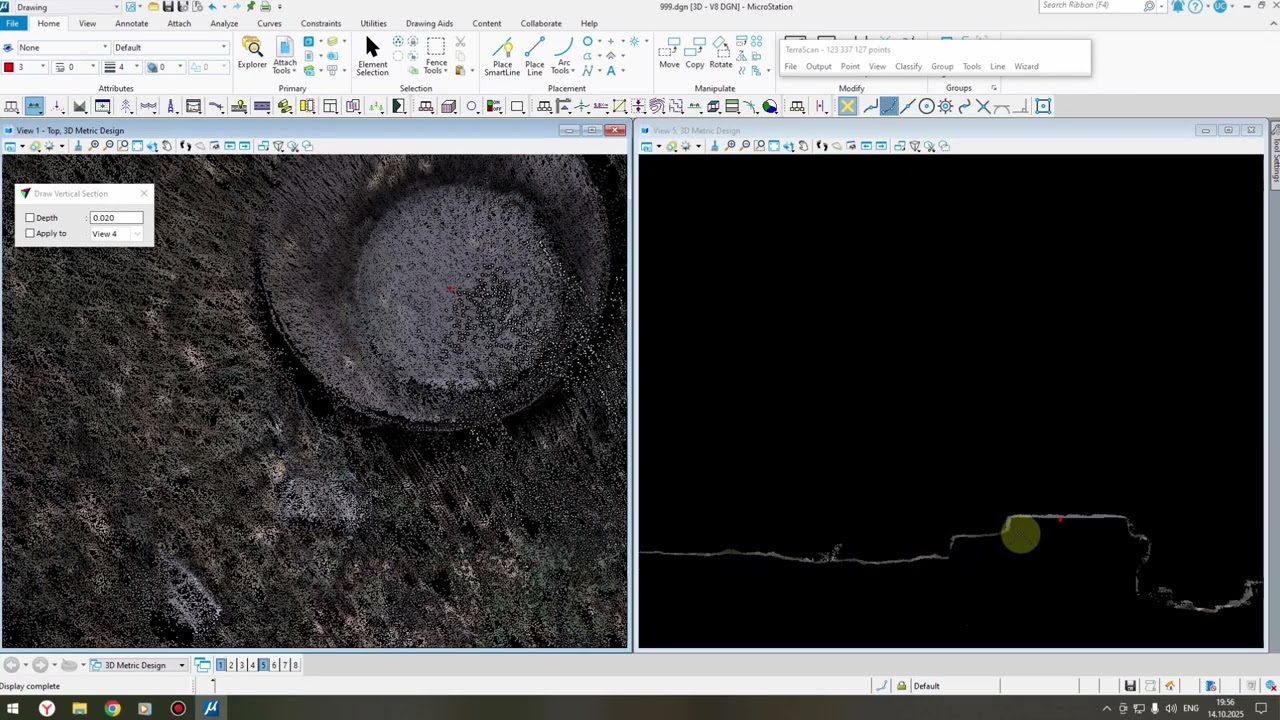Open the Help question mark icon
The image size is (1280, 720).
[1195, 6]
